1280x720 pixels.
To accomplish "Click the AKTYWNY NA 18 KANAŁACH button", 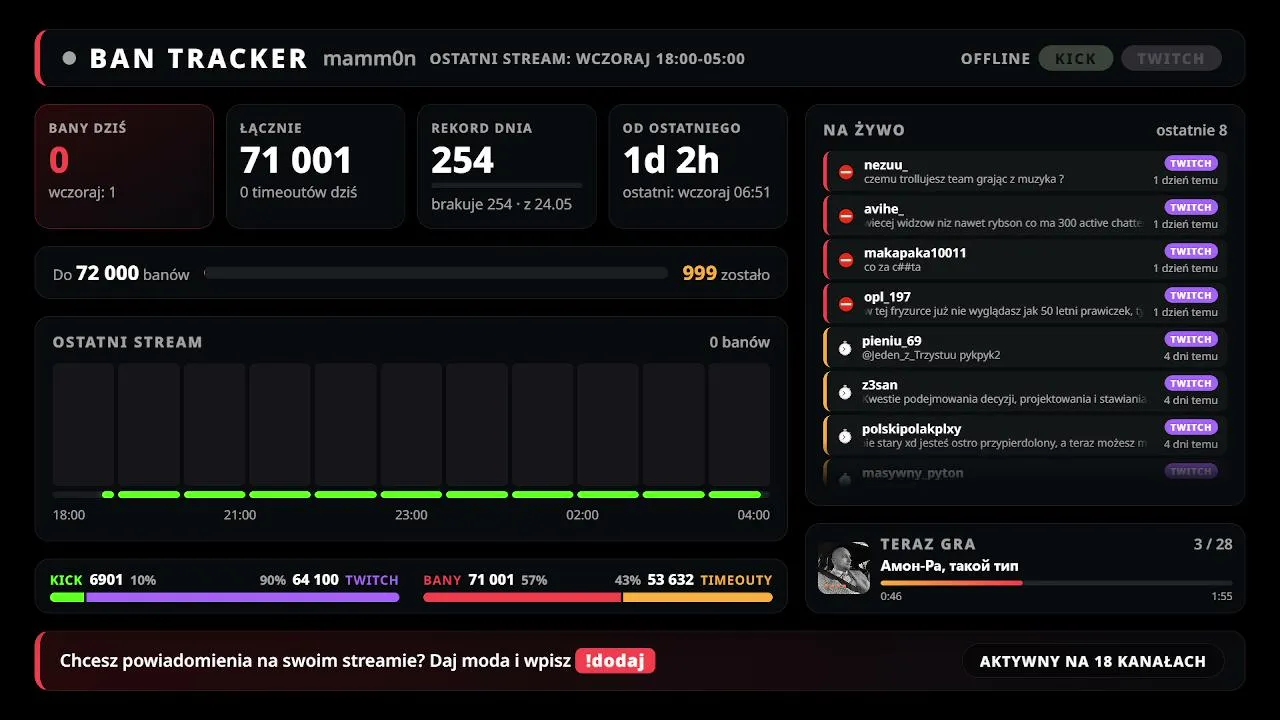I will pos(1092,661).
